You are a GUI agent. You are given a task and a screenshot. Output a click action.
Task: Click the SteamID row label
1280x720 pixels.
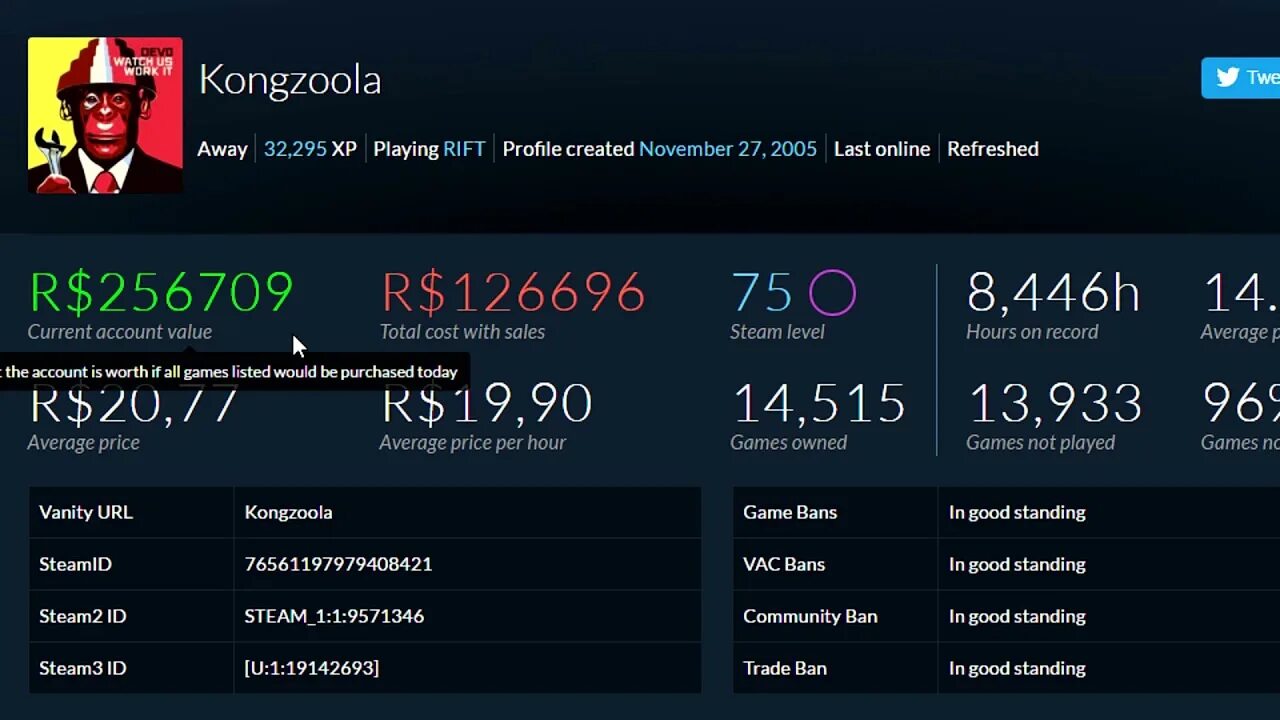[75, 564]
